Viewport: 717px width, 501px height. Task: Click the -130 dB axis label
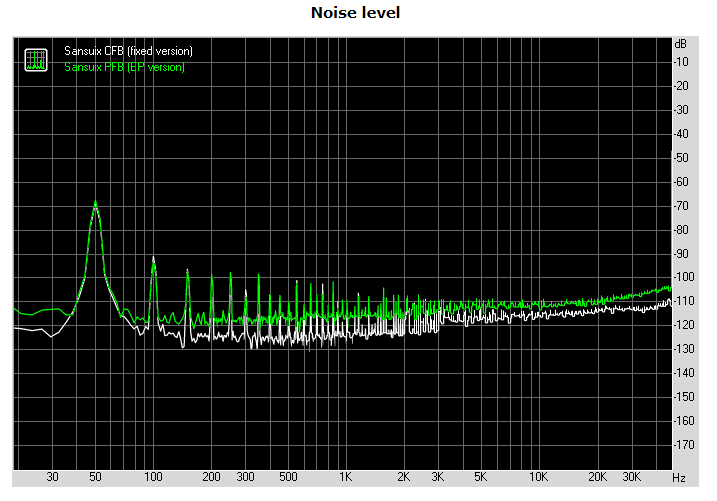click(x=685, y=349)
